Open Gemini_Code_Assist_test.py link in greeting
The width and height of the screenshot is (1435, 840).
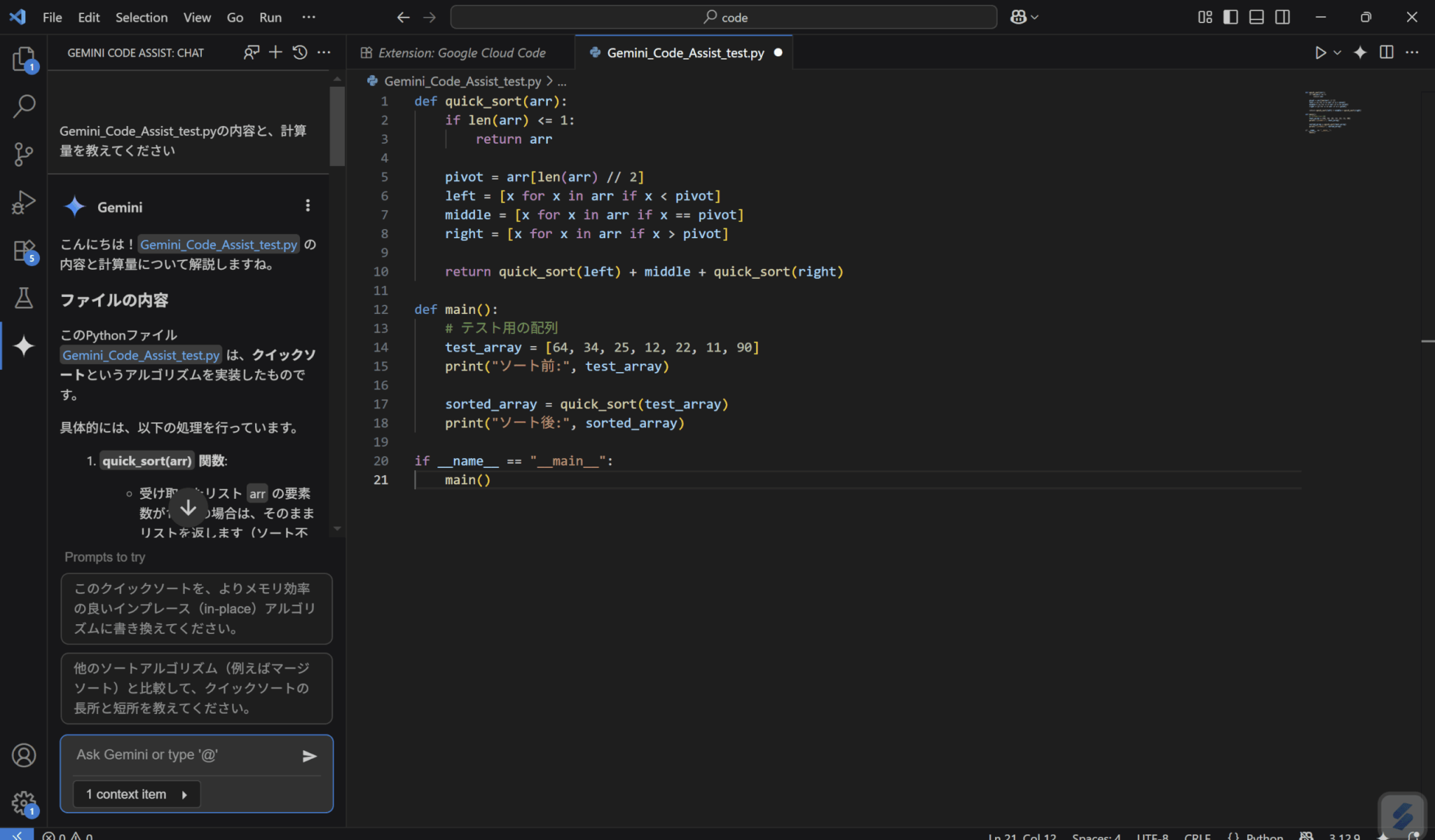[219, 245]
